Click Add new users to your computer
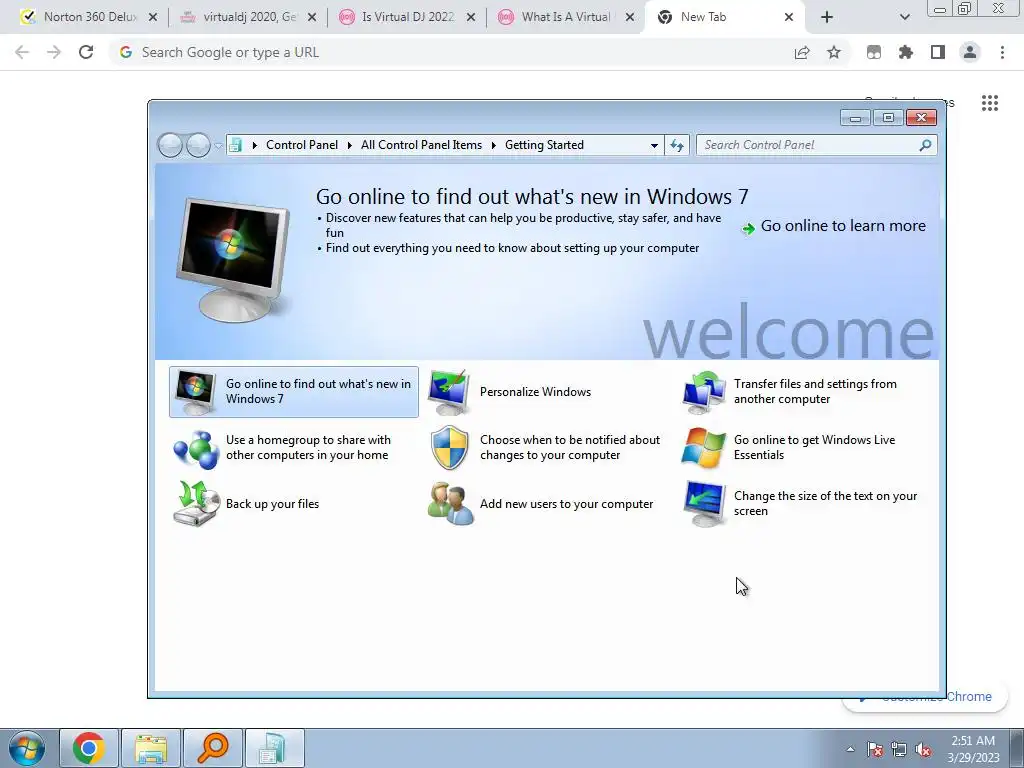Image resolution: width=1024 pixels, height=768 pixels. pos(566,504)
